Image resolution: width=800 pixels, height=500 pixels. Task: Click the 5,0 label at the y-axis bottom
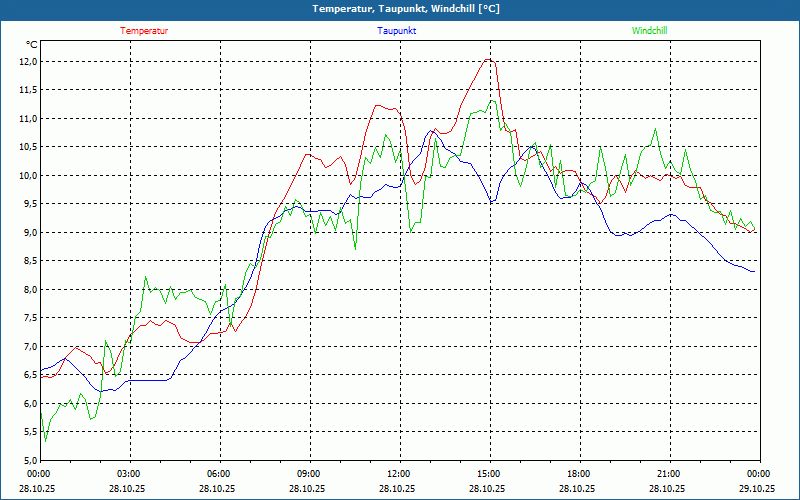[27, 460]
